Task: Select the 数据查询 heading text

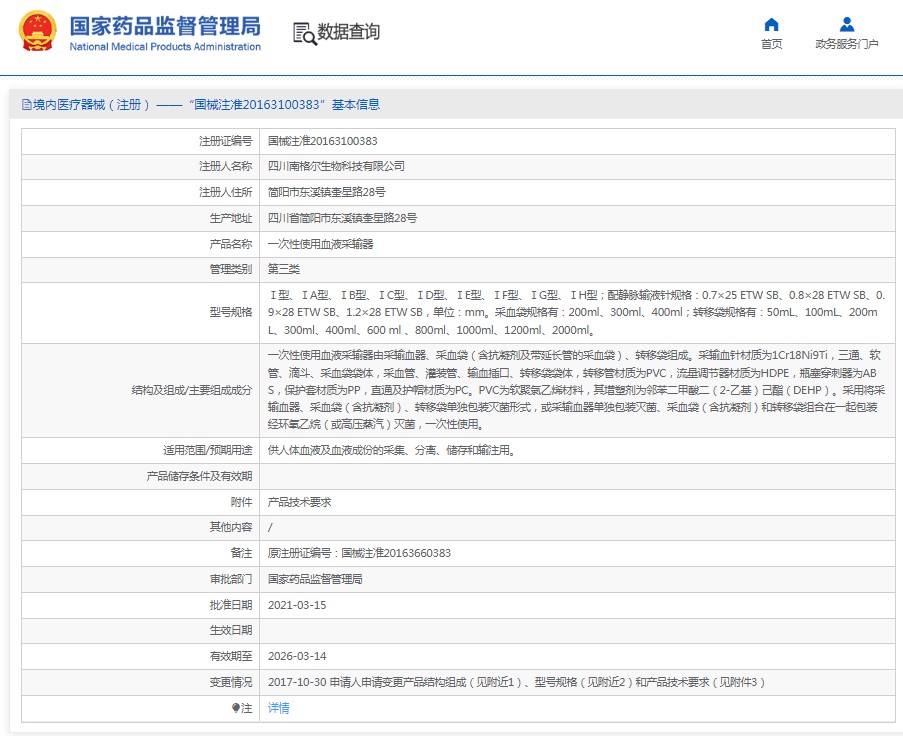Action: pos(348,32)
